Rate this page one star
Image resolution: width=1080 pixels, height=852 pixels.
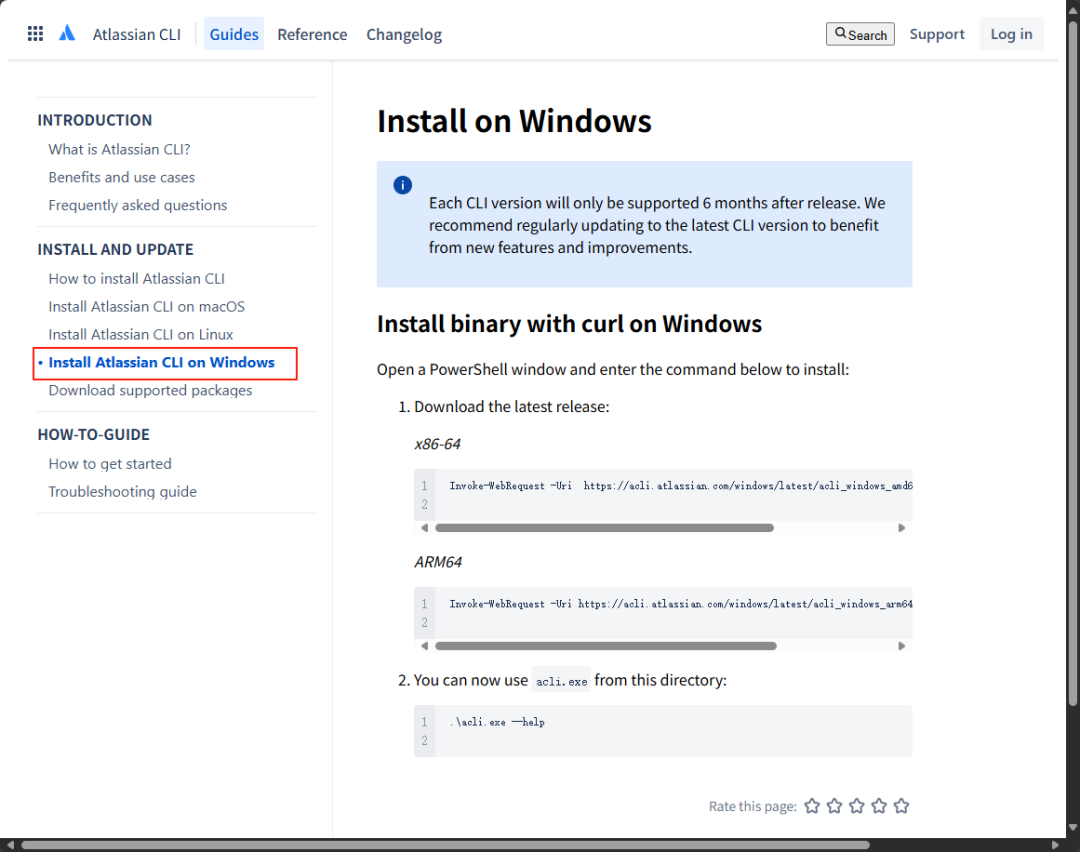[x=812, y=806]
